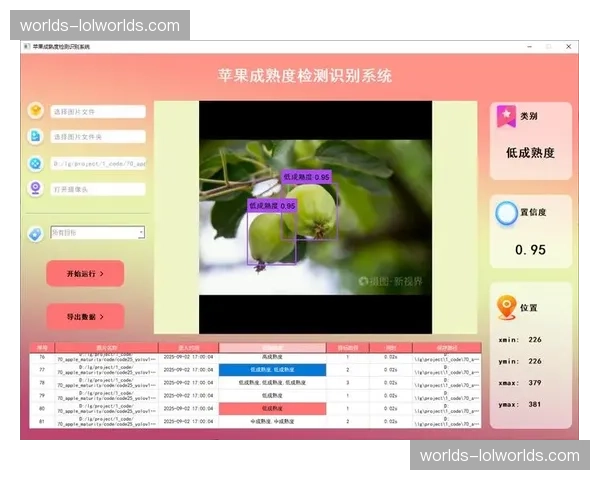Click the film-reel video file icon
Viewport: 600px width, 480px height.
[x=36, y=163]
